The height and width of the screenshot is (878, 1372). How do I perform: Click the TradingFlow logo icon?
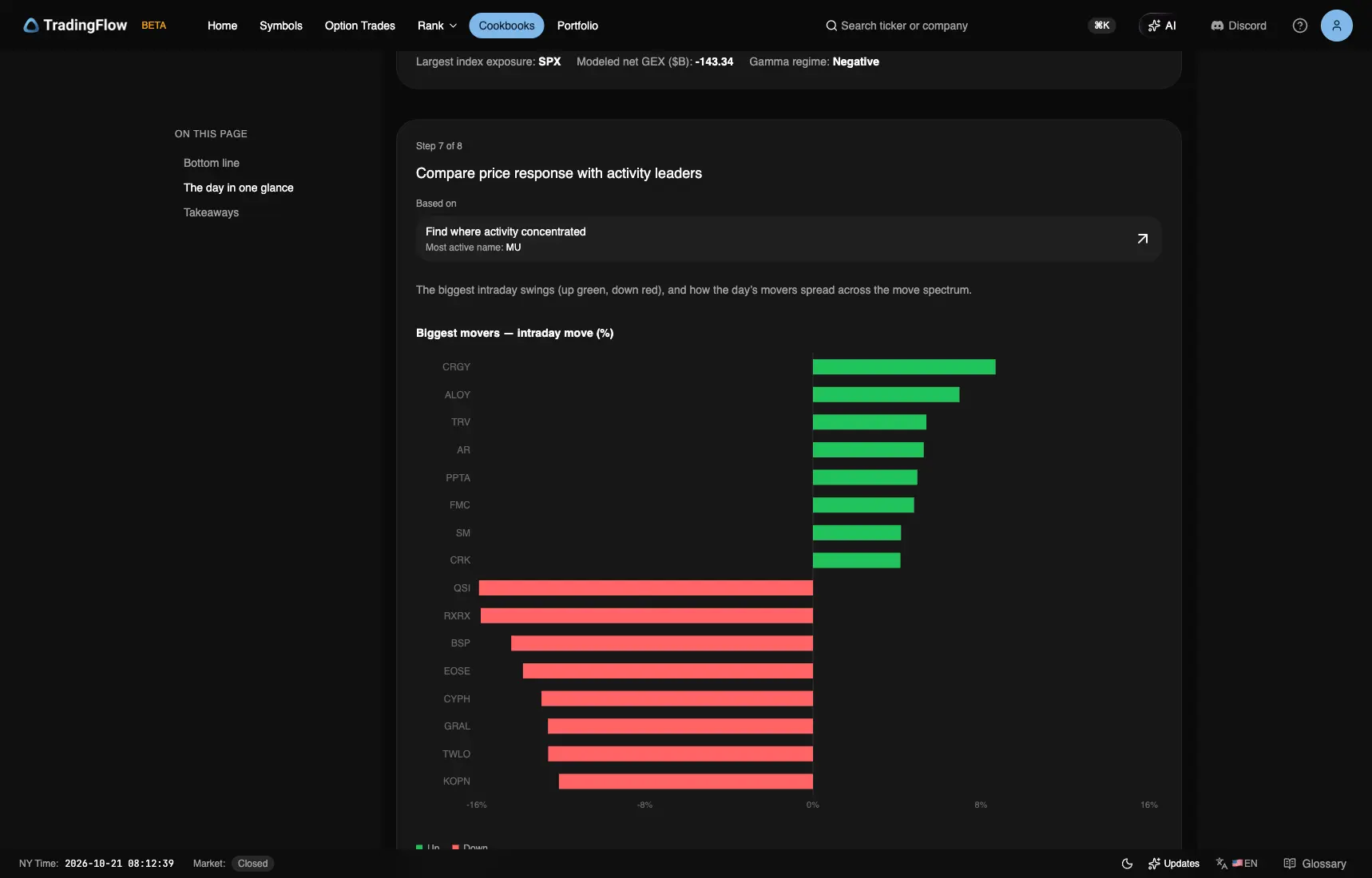coord(31,26)
